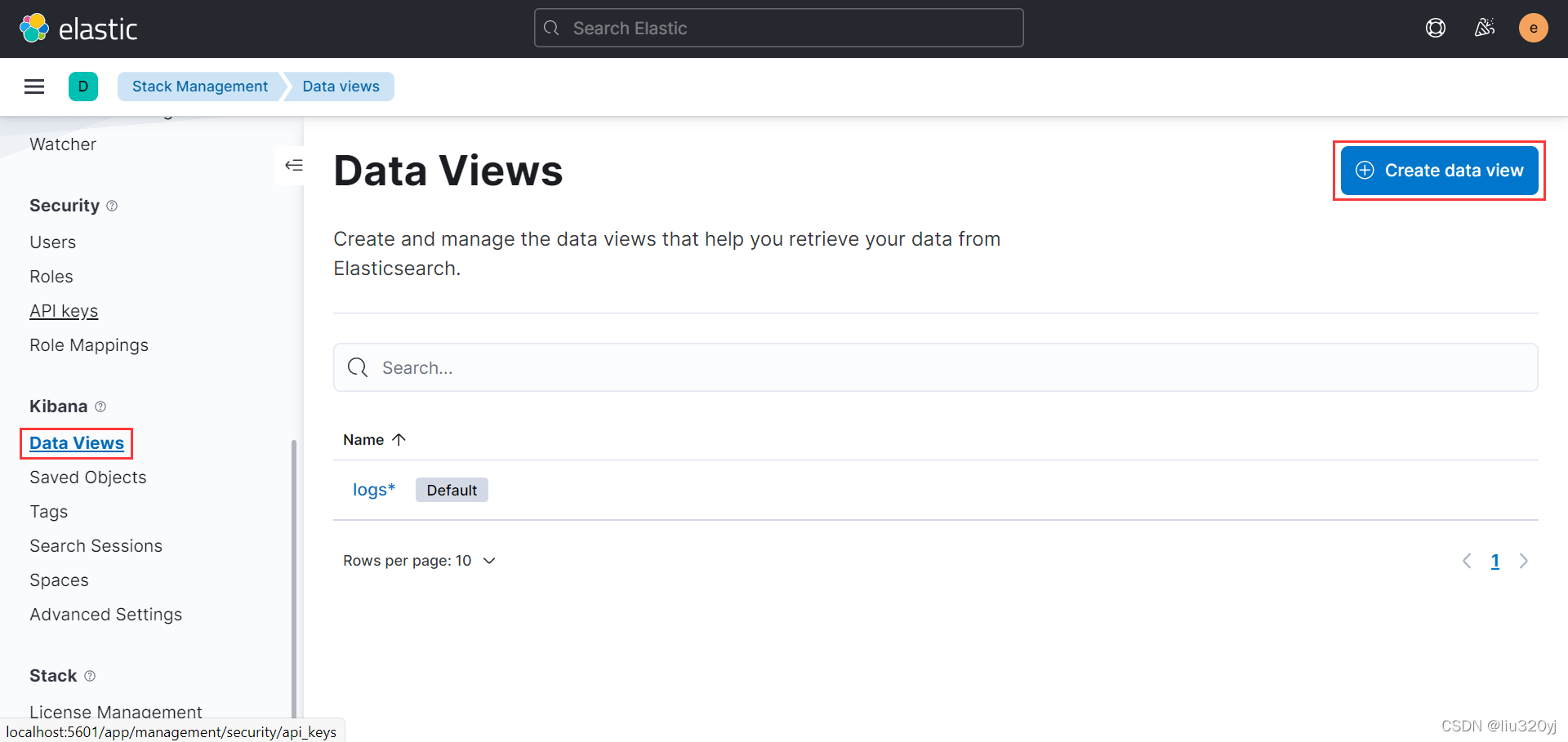The width and height of the screenshot is (1568, 742).
Task: Focus the Search Elastic field
Action: [x=778, y=29]
